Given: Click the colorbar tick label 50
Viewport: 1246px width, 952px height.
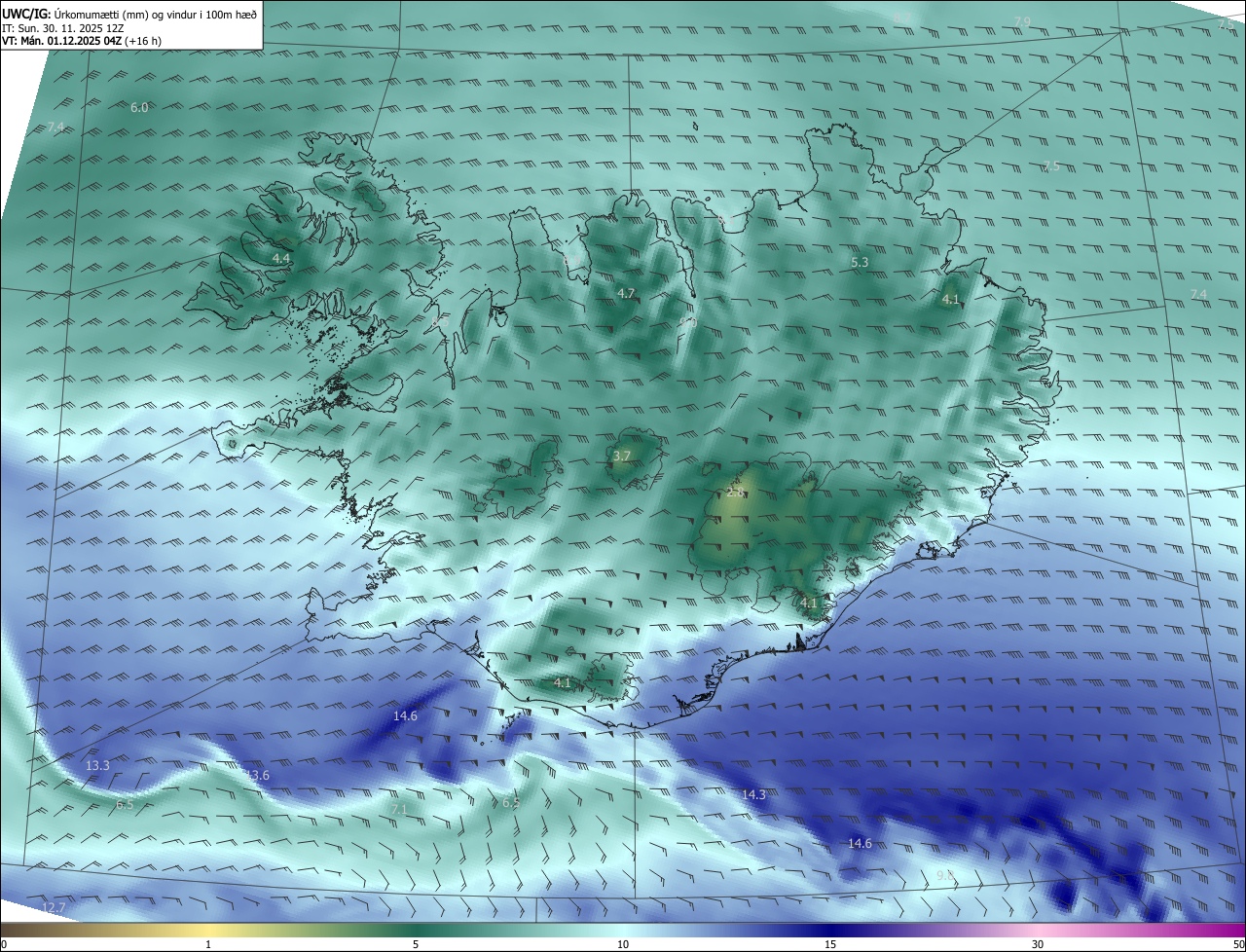Looking at the screenshot, I should point(1238,944).
